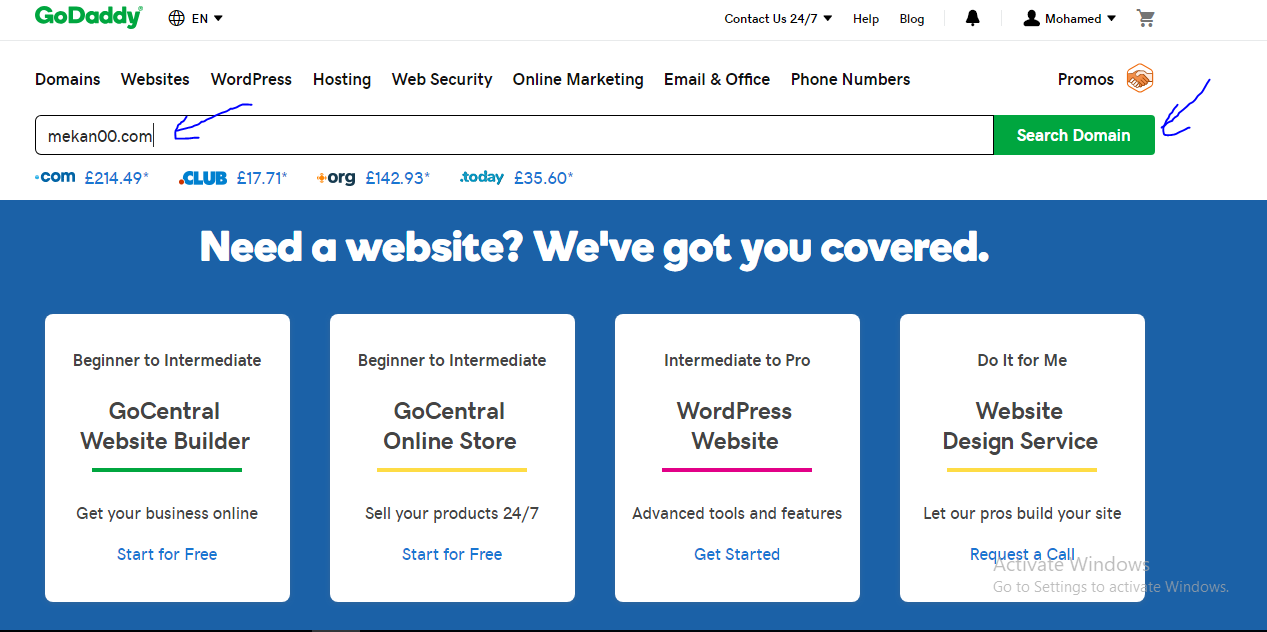
Task: Go to the GoDaddy logo homepage
Action: pos(88,17)
